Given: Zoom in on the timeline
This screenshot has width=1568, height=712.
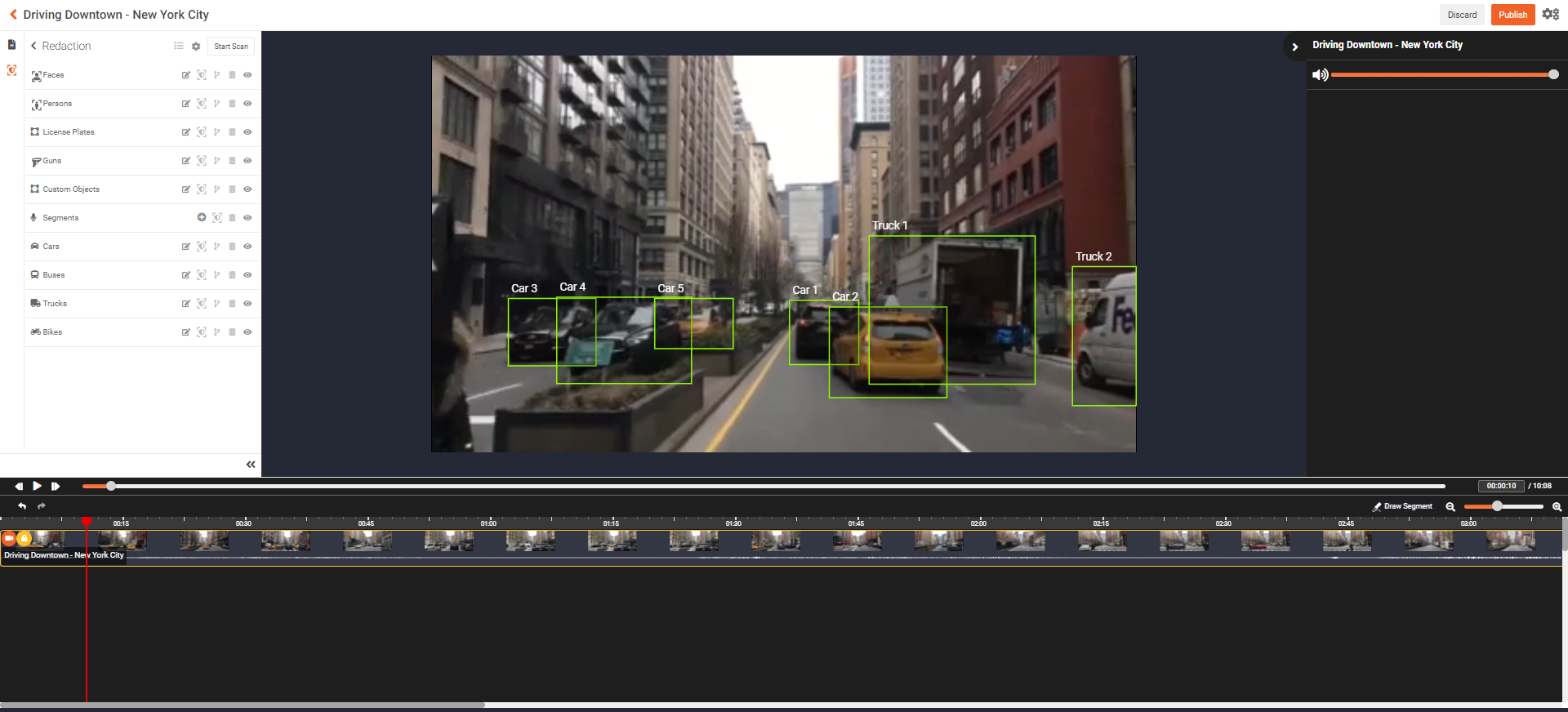Looking at the screenshot, I should (x=1557, y=507).
